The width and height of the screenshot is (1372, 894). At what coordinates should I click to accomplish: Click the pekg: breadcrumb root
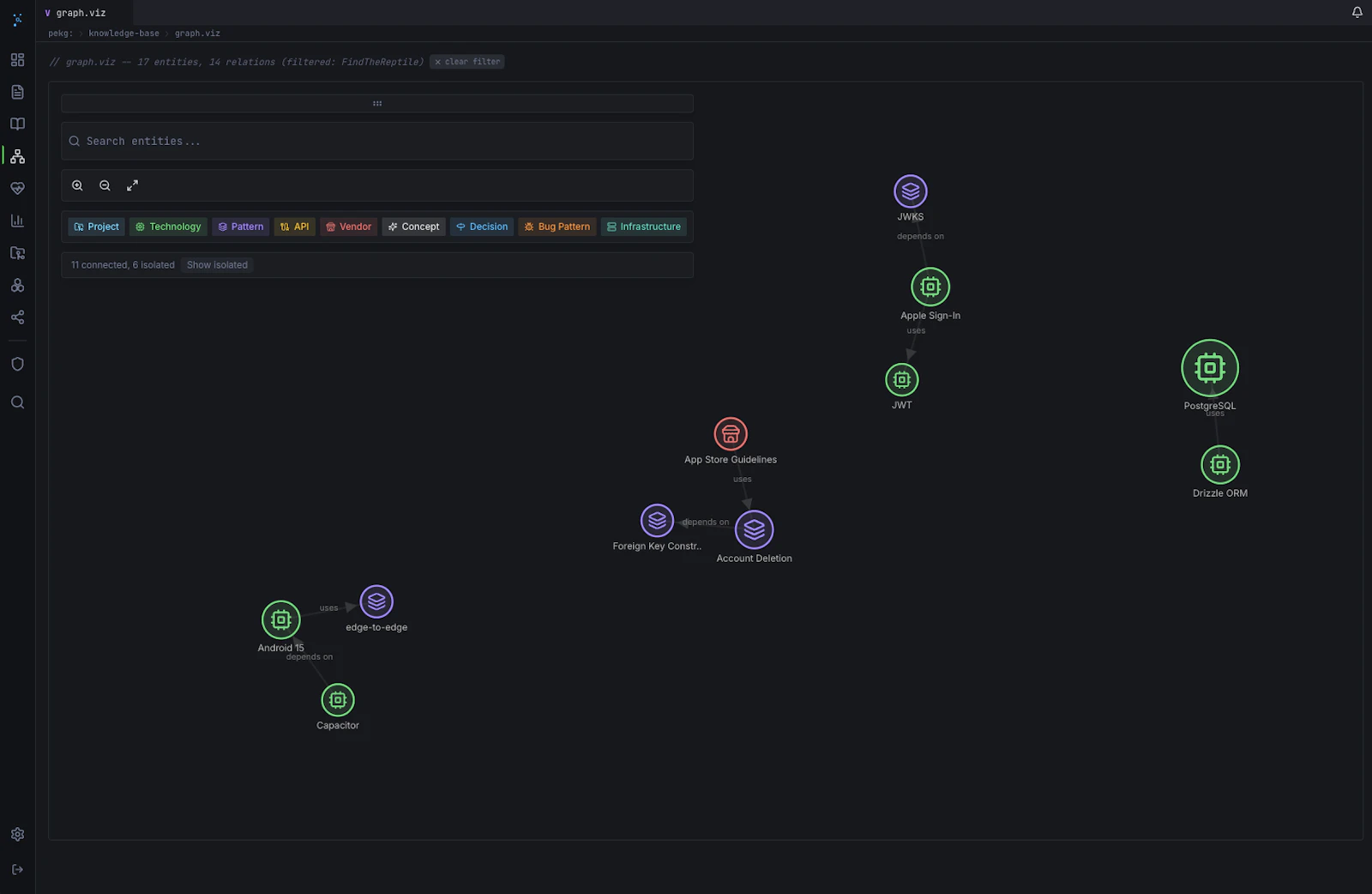(x=60, y=33)
